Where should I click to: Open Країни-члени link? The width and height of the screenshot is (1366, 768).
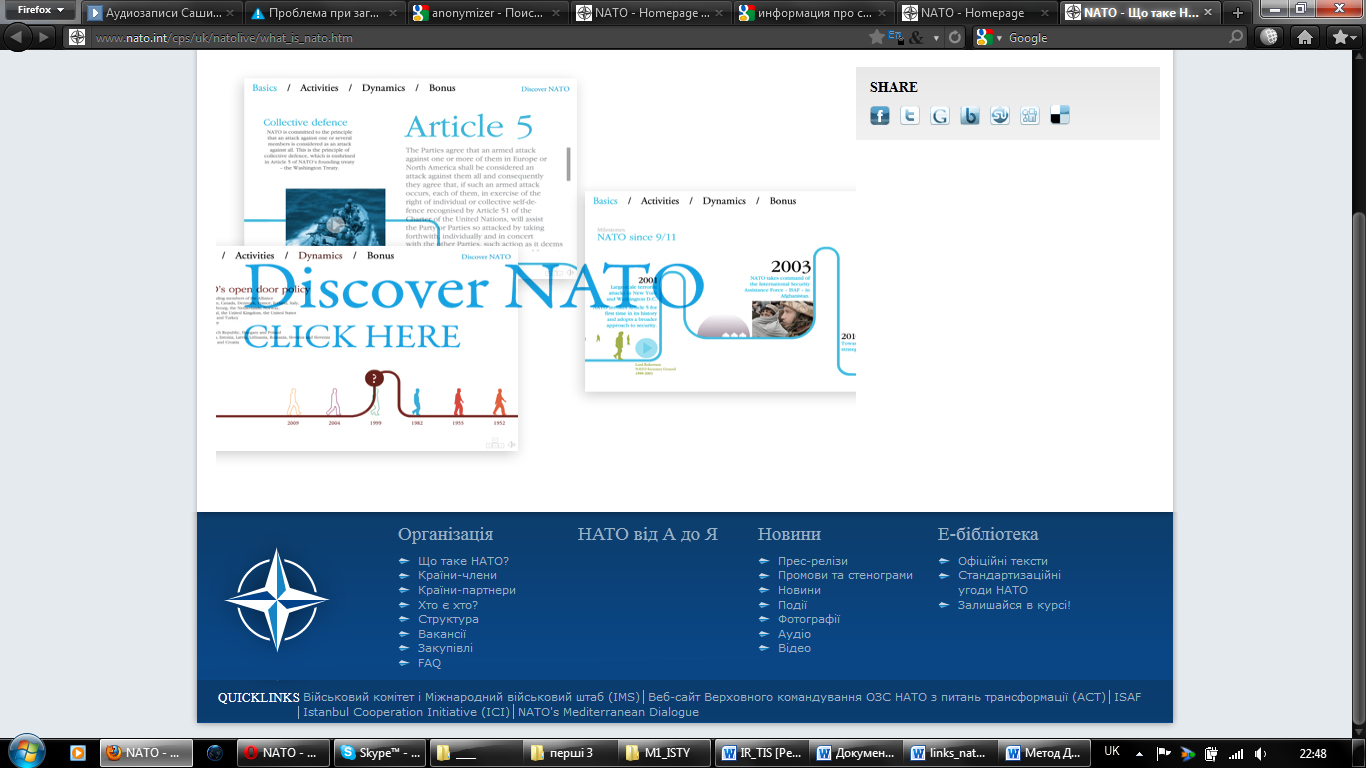click(457, 575)
